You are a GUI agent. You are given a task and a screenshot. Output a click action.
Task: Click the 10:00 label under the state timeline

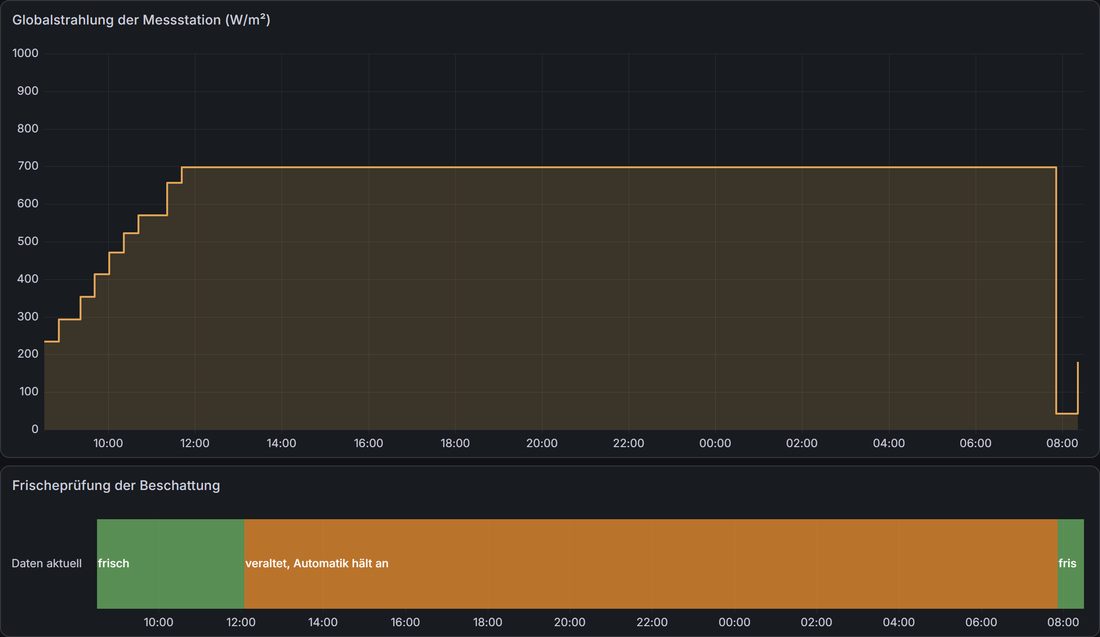pos(159,622)
